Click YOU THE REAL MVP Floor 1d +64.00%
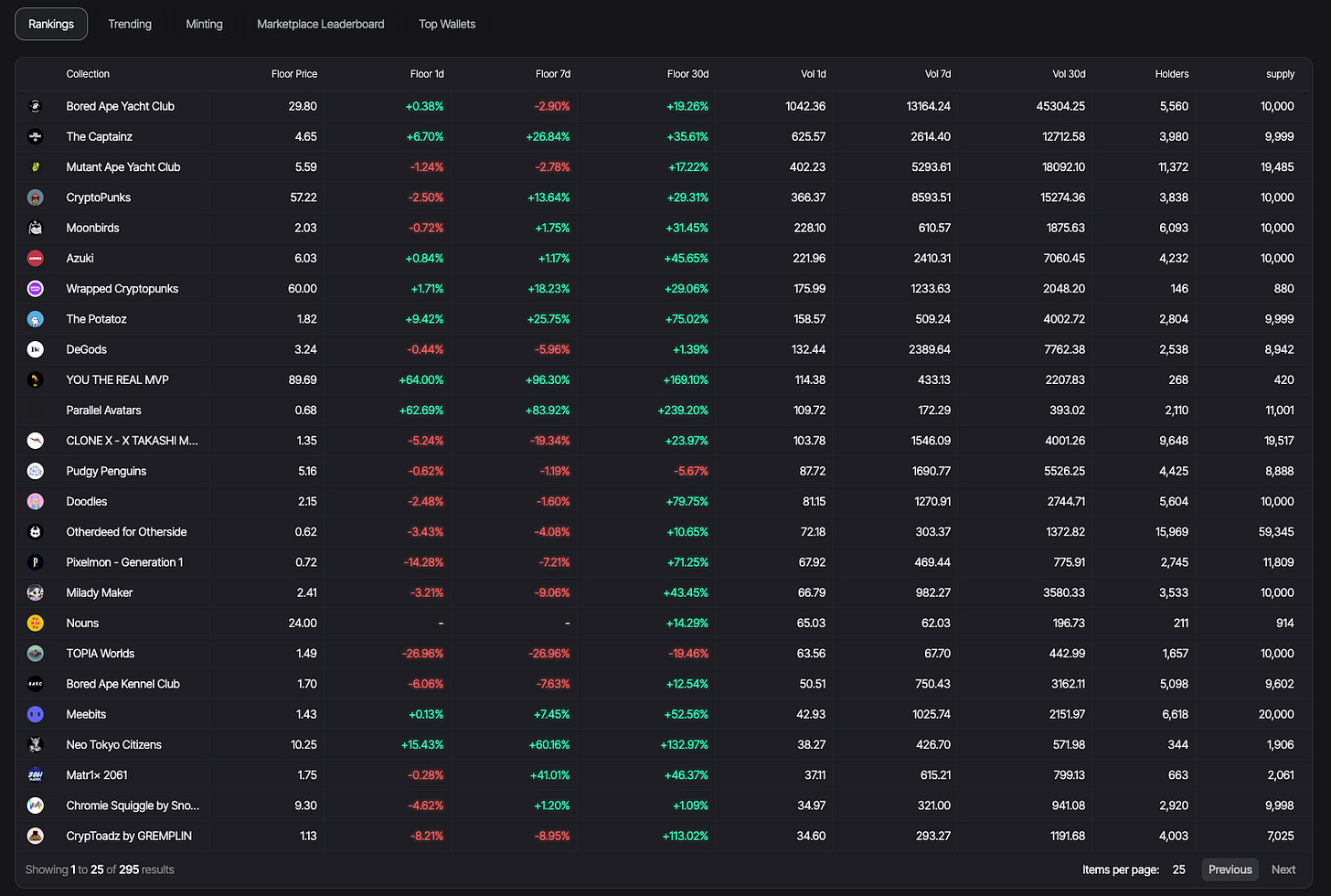This screenshot has height=896, width=1331. 421,379
